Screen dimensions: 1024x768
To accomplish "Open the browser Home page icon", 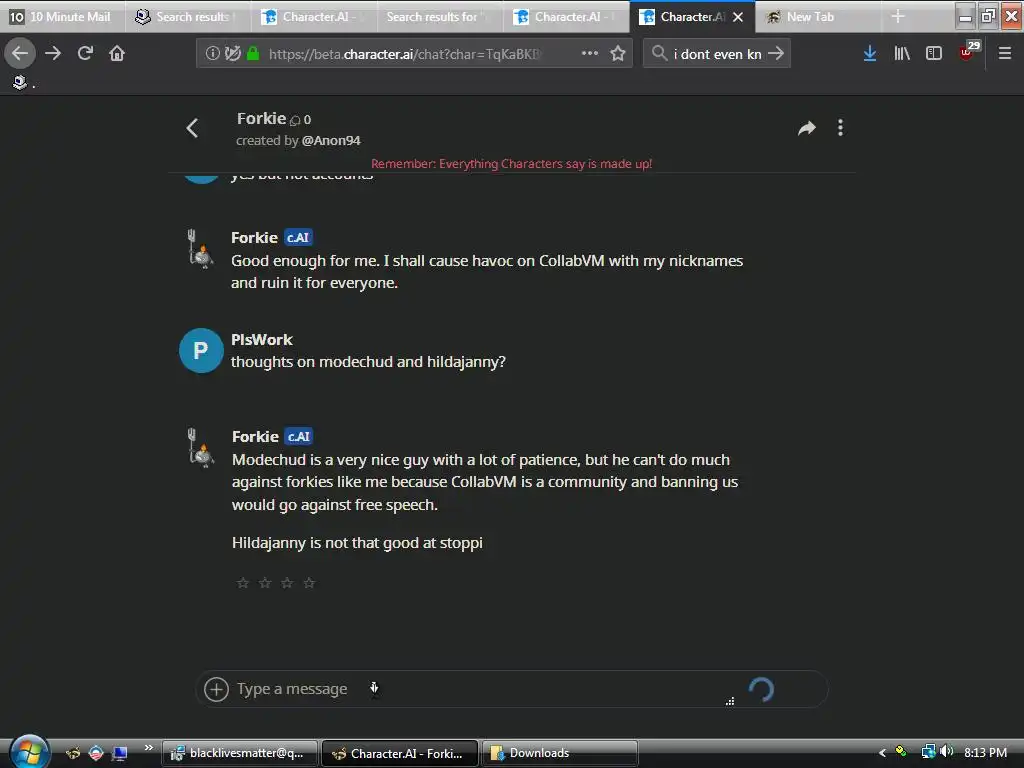I will point(117,54).
